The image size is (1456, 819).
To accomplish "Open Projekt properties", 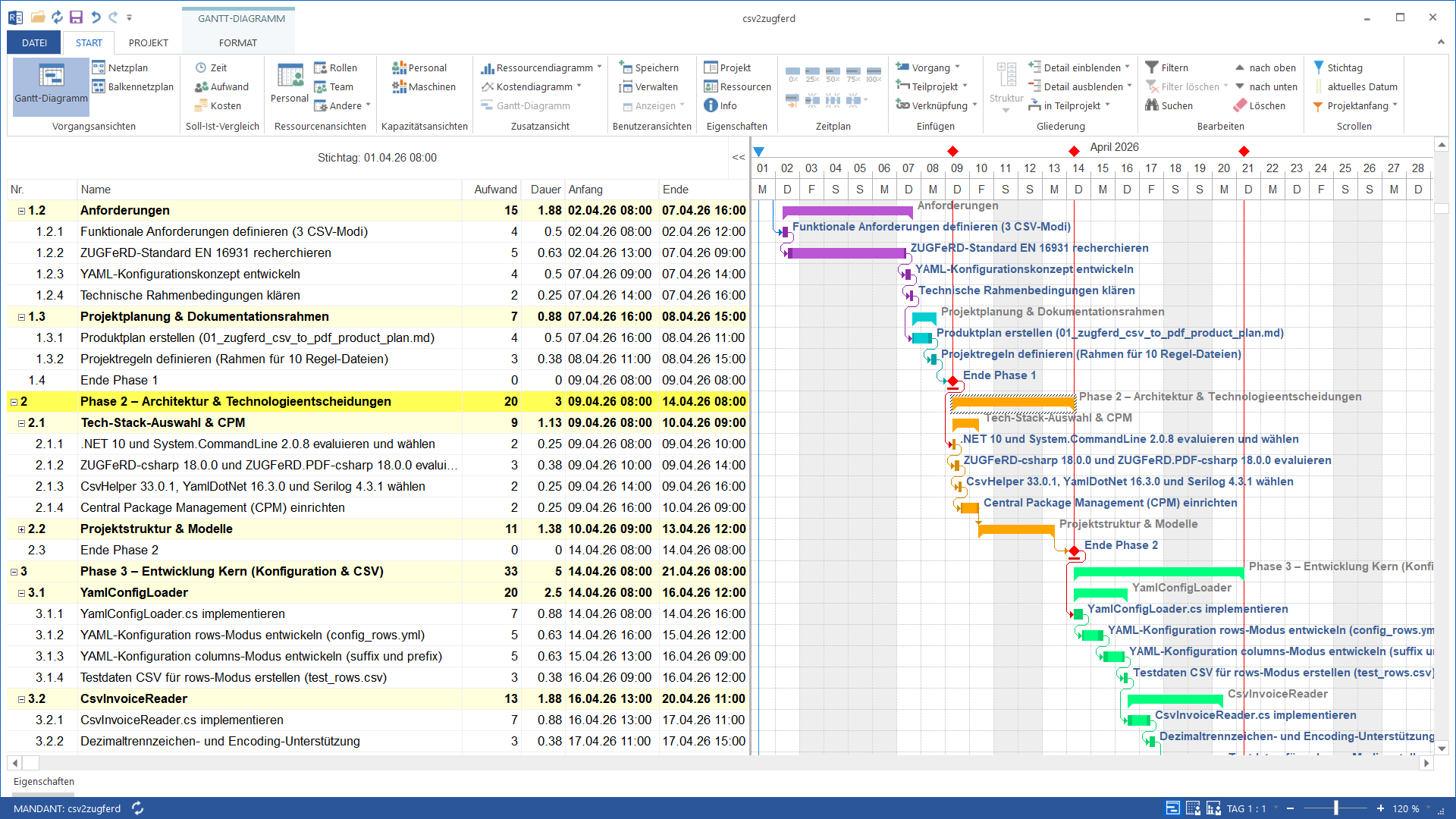I will [x=727, y=67].
